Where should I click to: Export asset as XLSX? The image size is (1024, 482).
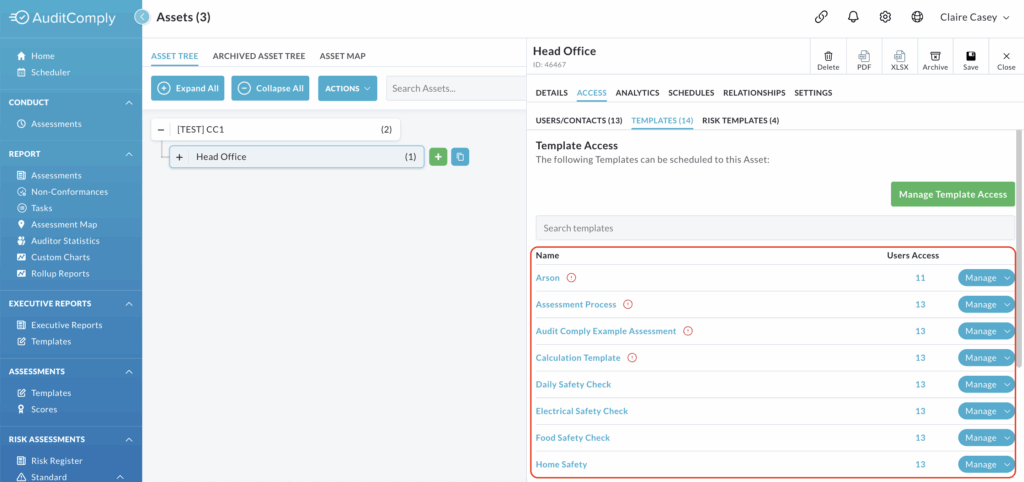899,58
